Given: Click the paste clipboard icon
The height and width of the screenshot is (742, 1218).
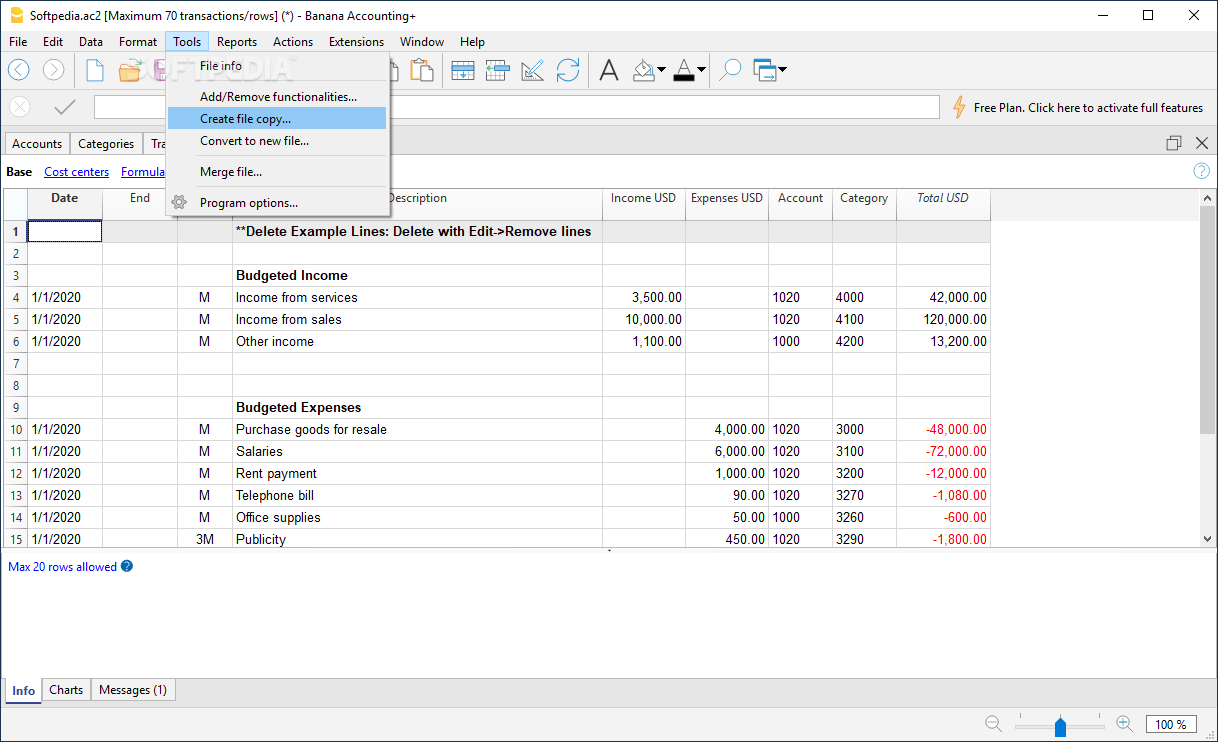Looking at the screenshot, I should coord(422,70).
